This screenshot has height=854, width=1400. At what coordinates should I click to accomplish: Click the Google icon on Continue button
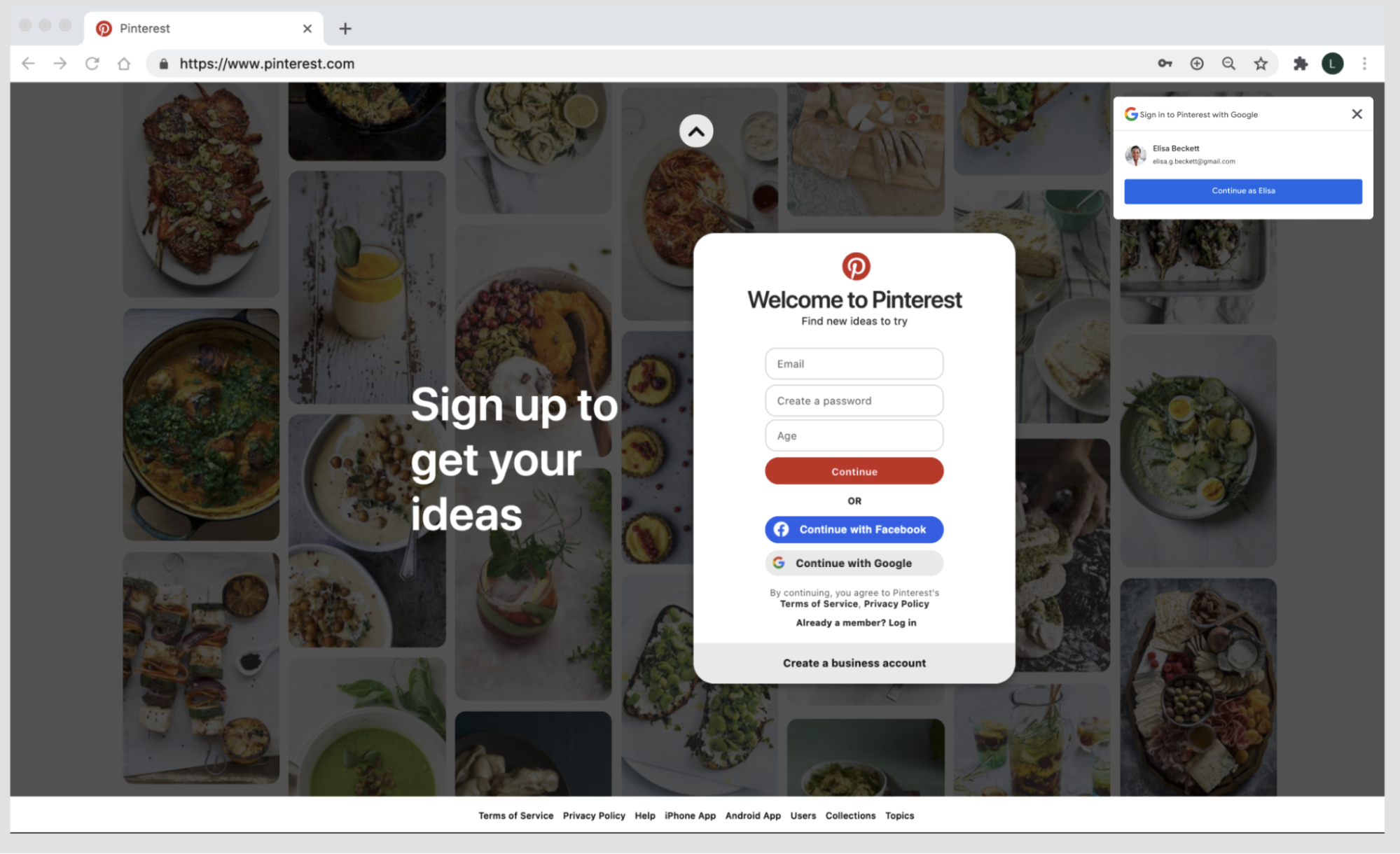[x=779, y=563]
